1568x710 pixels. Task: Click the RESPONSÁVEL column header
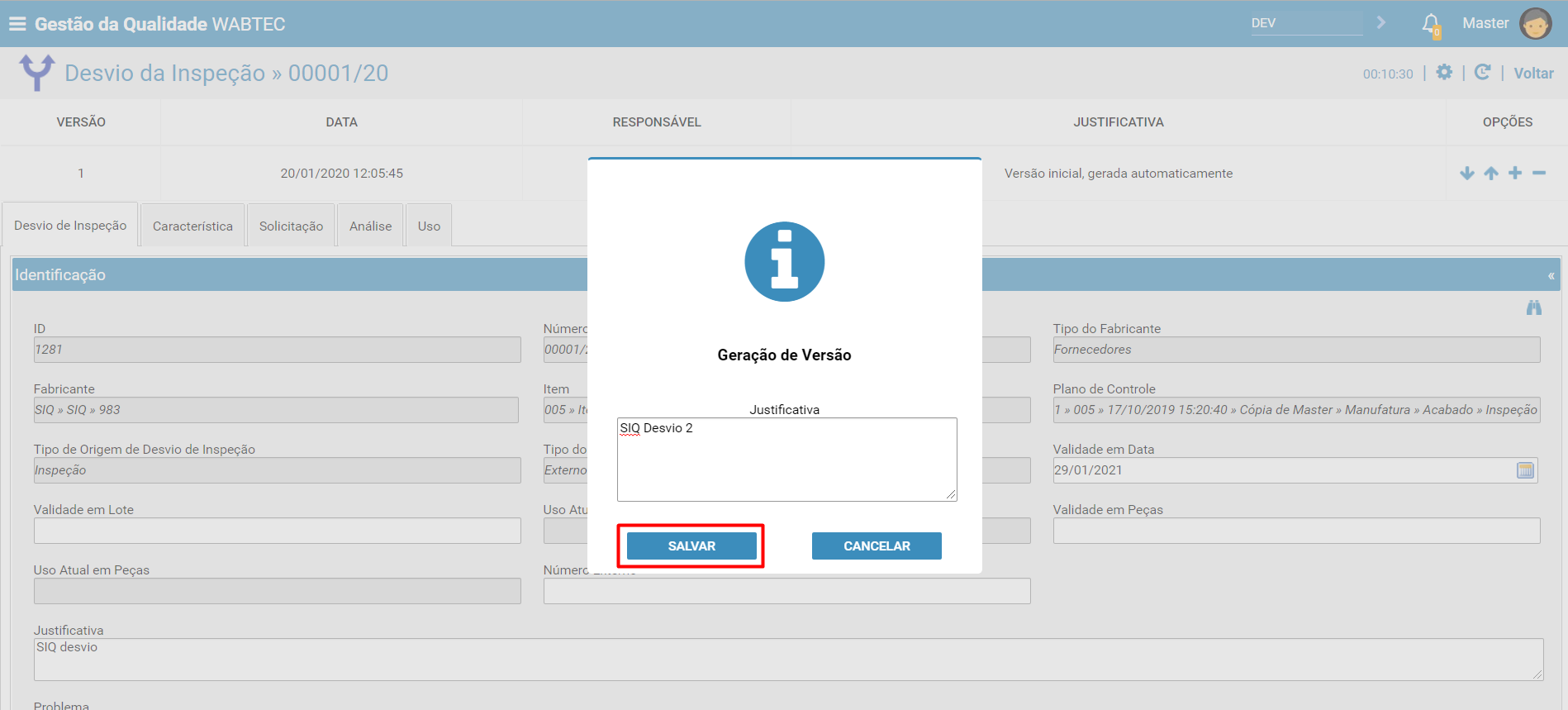tap(657, 122)
